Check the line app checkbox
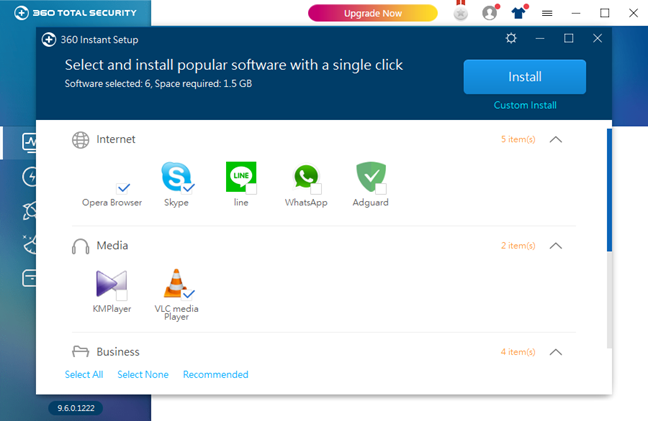648x421 pixels. (251, 189)
